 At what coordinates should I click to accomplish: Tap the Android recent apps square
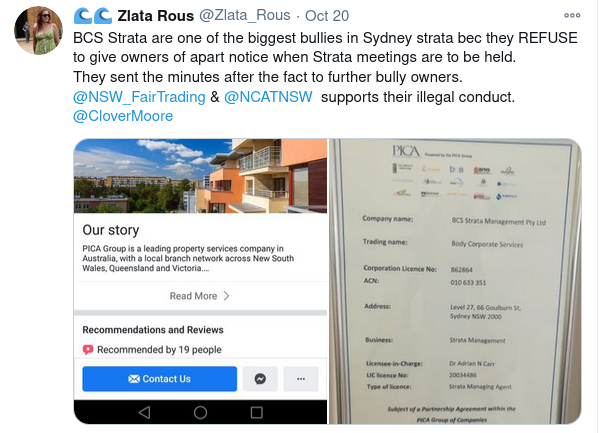[x=255, y=412]
